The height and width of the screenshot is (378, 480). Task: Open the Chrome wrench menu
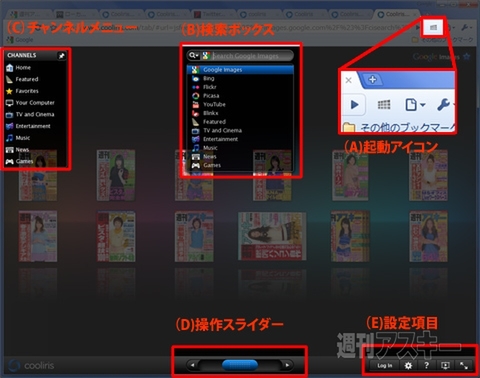click(x=465, y=28)
